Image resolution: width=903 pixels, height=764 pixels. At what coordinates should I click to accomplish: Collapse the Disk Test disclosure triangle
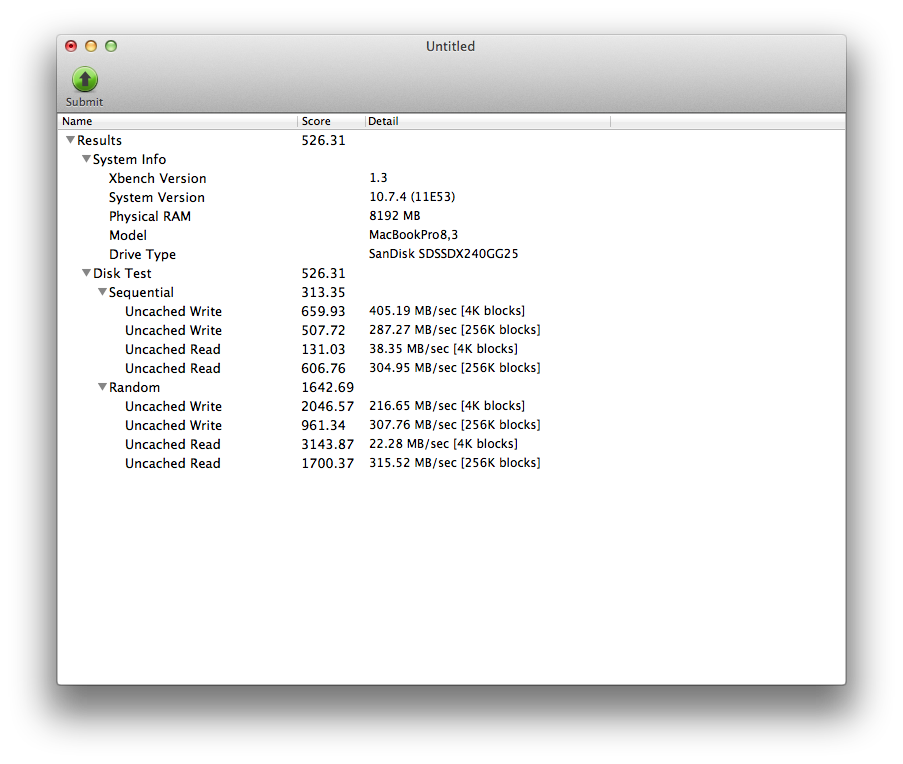pos(86,273)
